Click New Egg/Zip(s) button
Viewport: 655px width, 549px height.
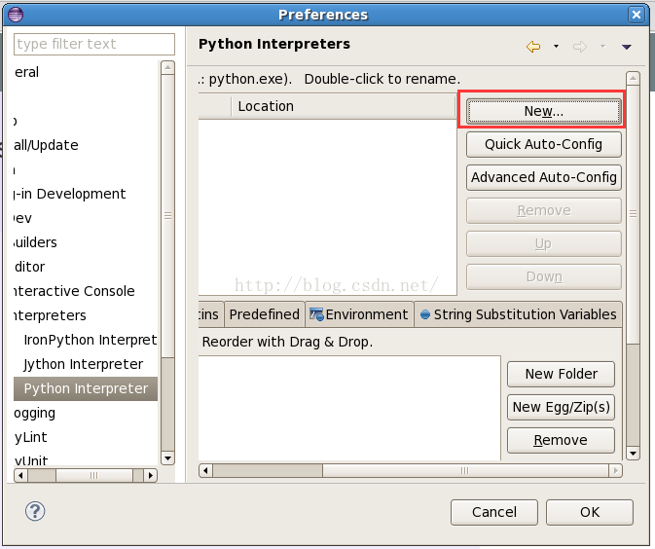tap(561, 407)
